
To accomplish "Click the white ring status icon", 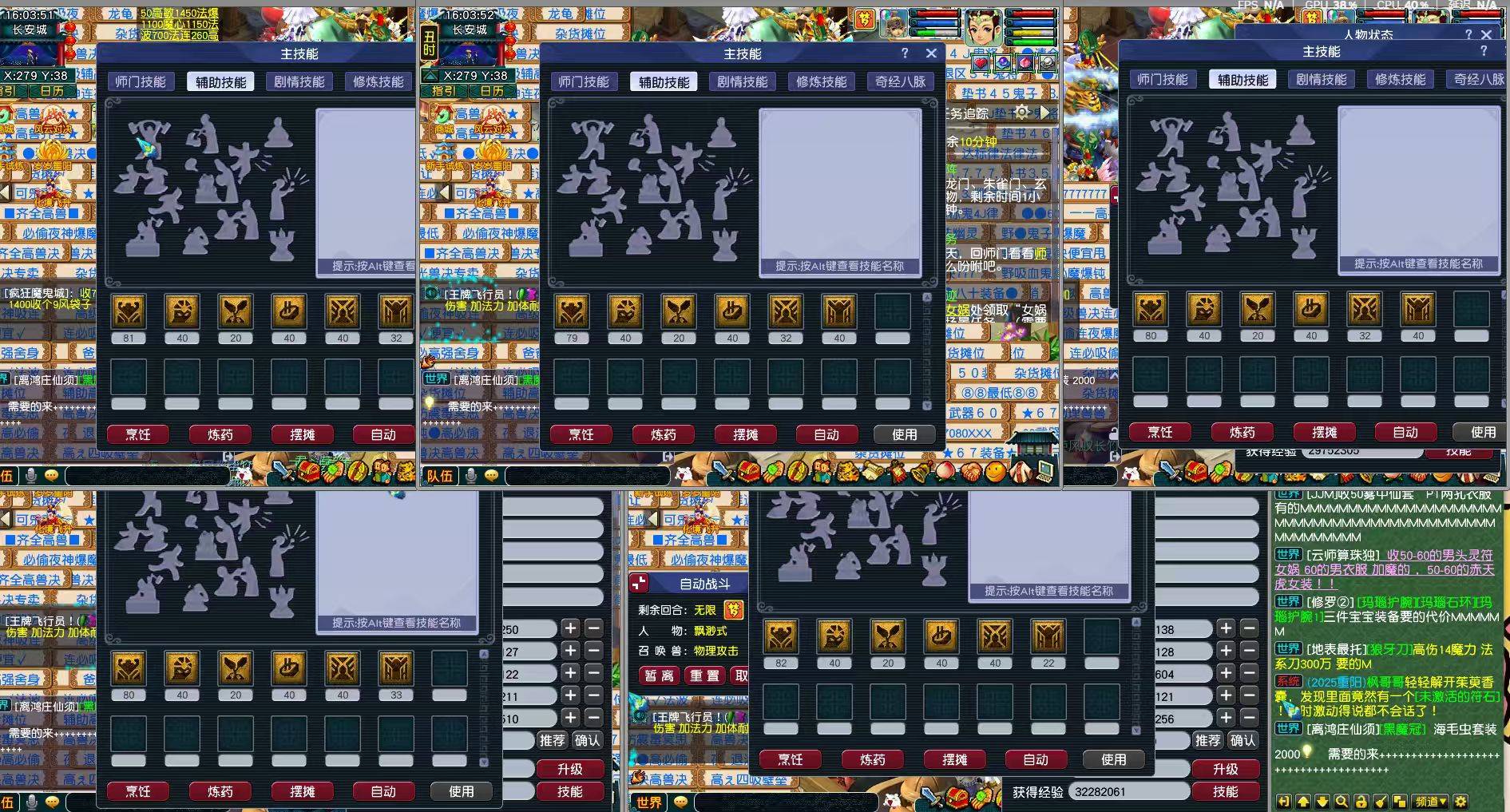I will [1048, 62].
